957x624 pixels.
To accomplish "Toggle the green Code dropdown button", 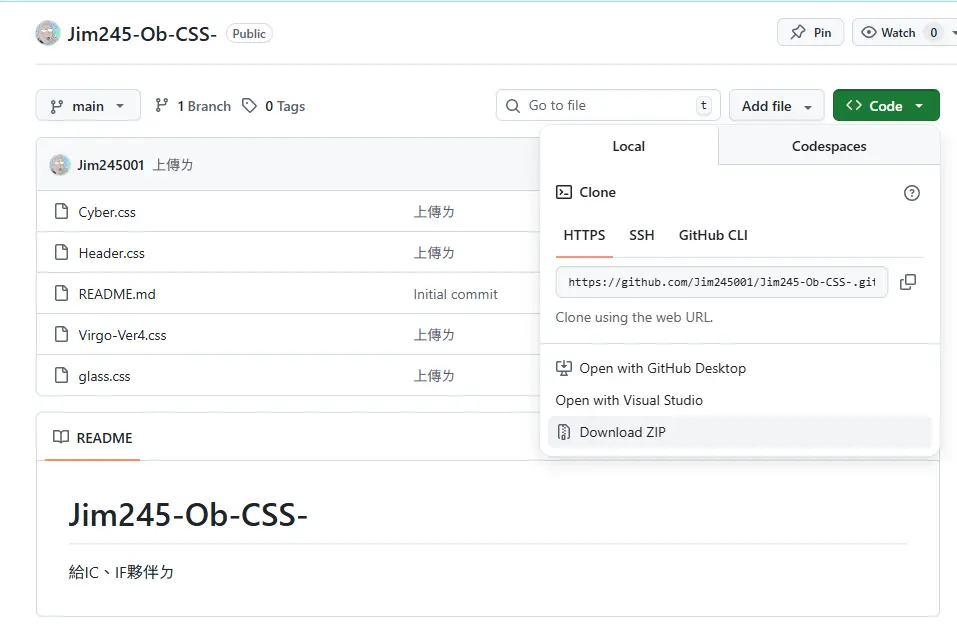I will (x=885, y=106).
